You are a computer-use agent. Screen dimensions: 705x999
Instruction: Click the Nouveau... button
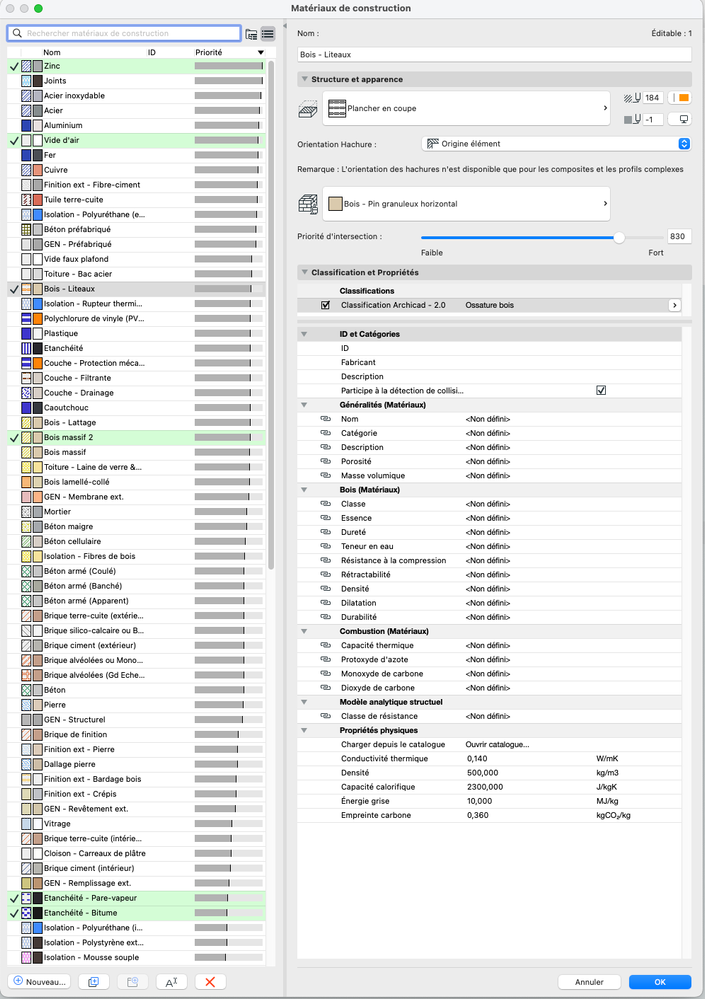point(39,982)
